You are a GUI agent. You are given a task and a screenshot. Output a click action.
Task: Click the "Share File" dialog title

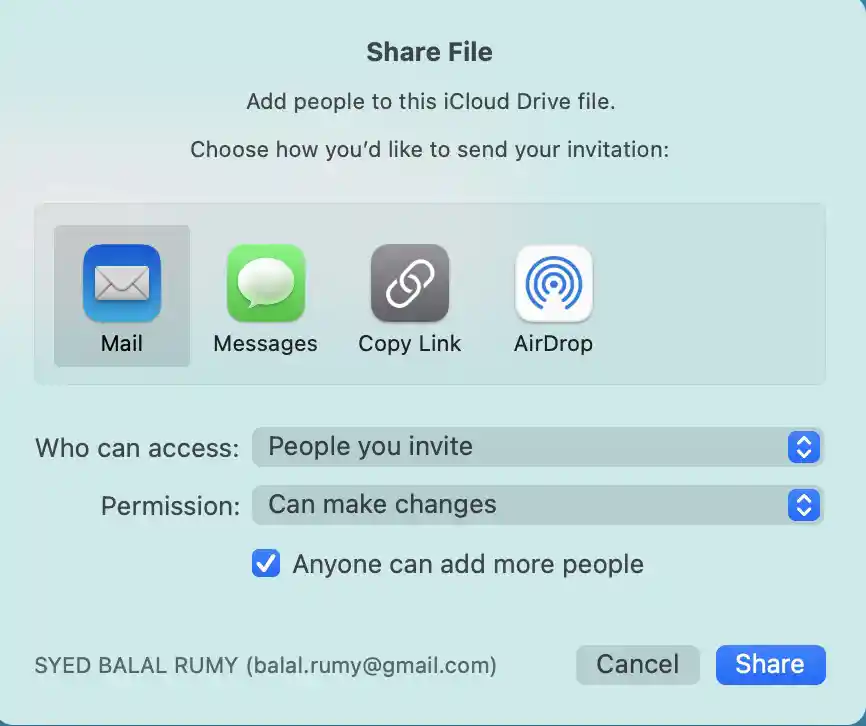coord(430,52)
